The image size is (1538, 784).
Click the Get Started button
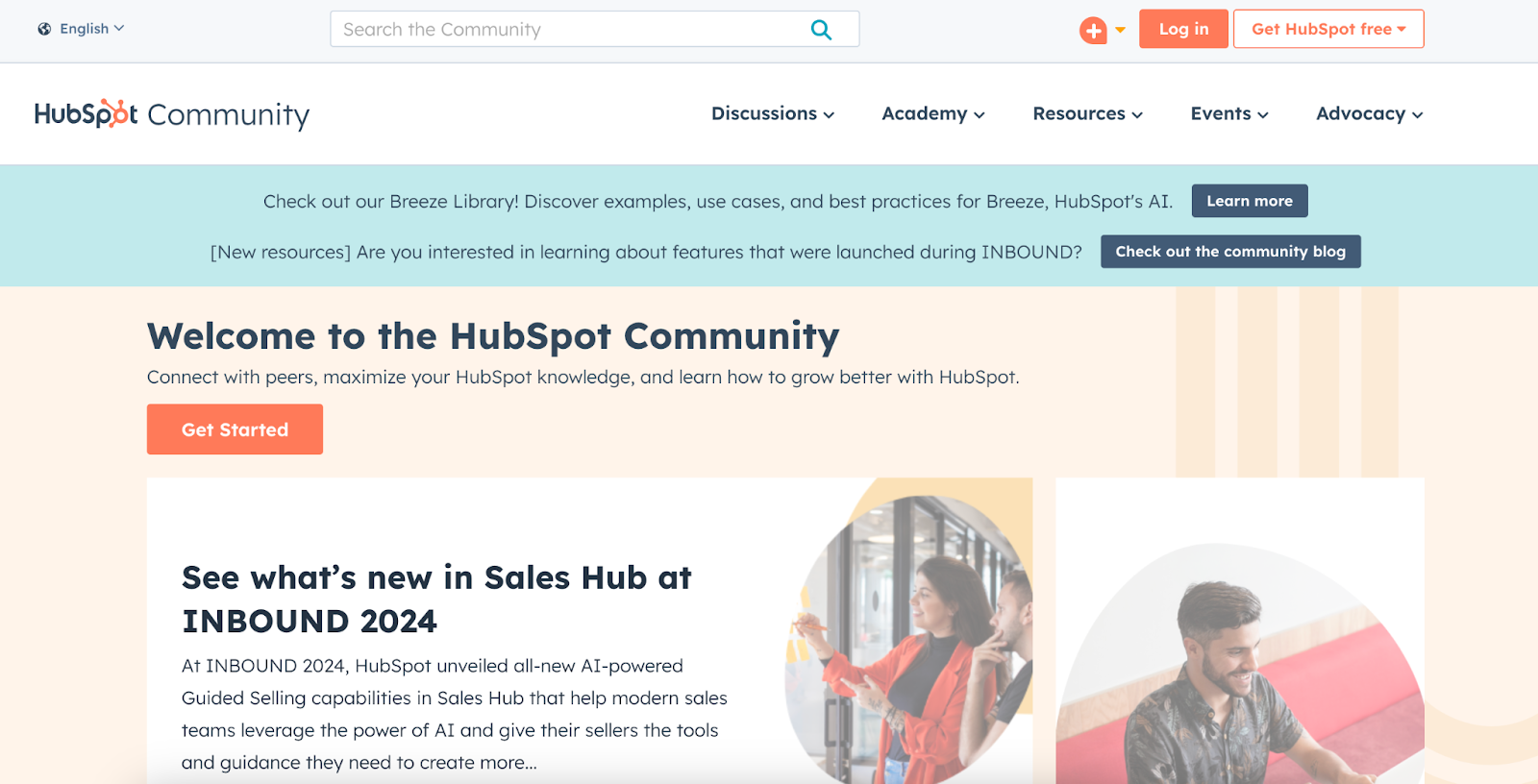pos(235,429)
